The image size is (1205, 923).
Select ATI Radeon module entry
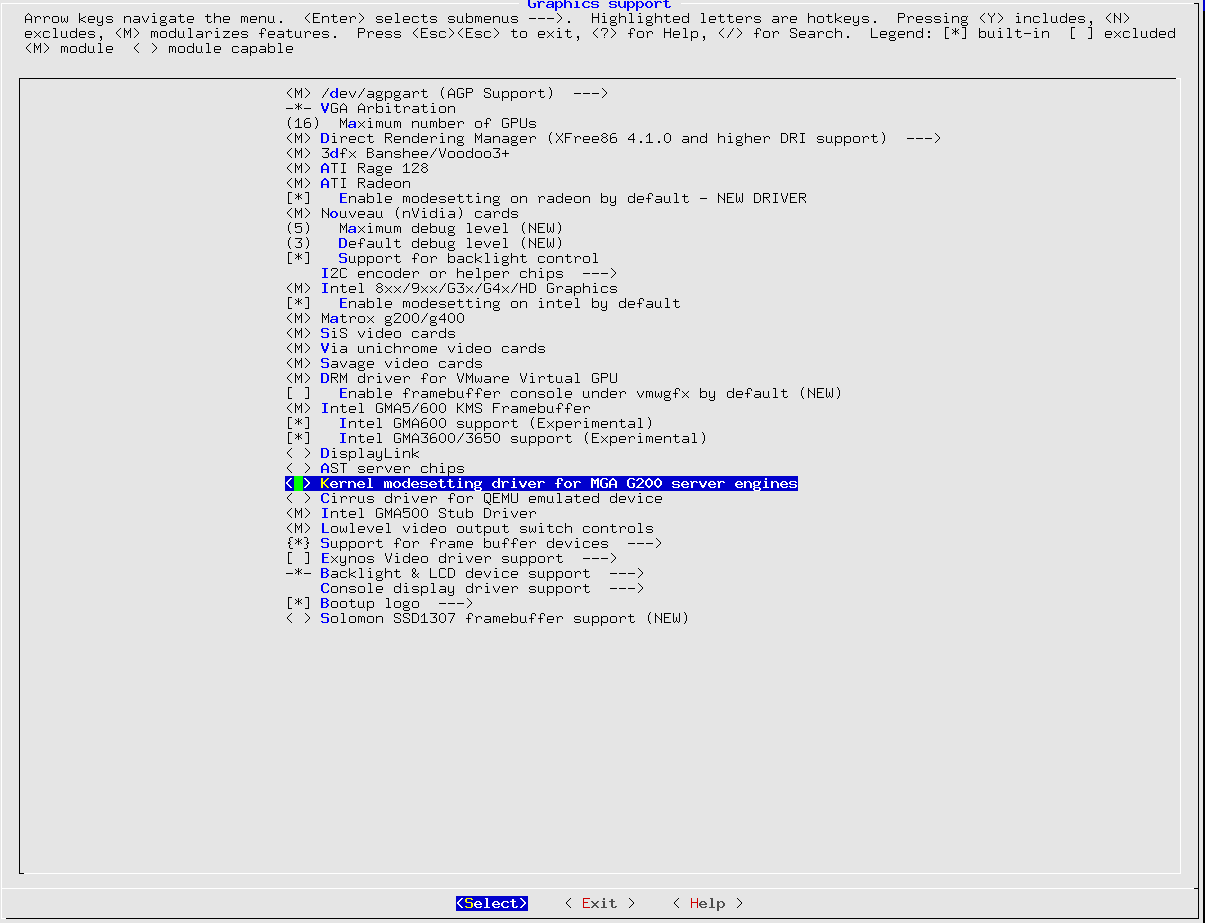pyautogui.click(x=348, y=183)
